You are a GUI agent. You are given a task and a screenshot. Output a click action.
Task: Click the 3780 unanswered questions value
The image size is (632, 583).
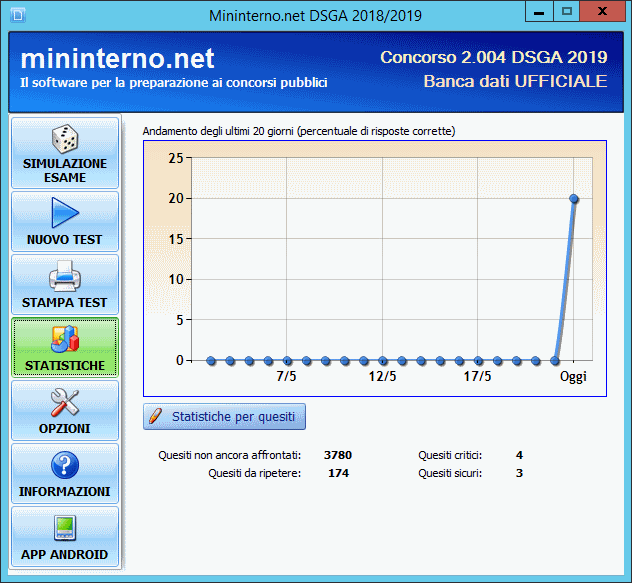(x=337, y=455)
